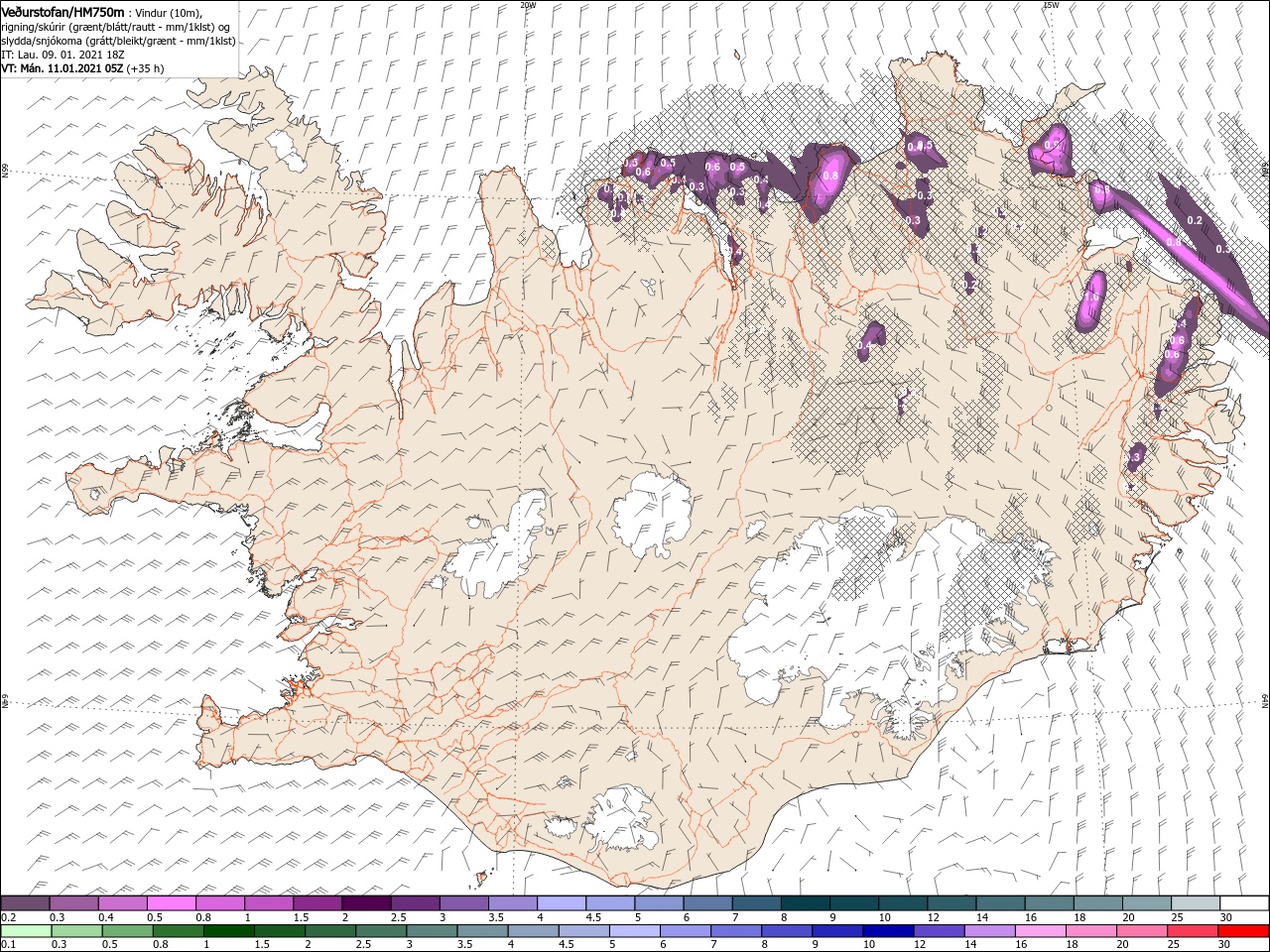Click the init time line 'IT: Lau. 09. 01. 2021 18Z'
This screenshot has height=952, width=1270.
tap(63, 55)
